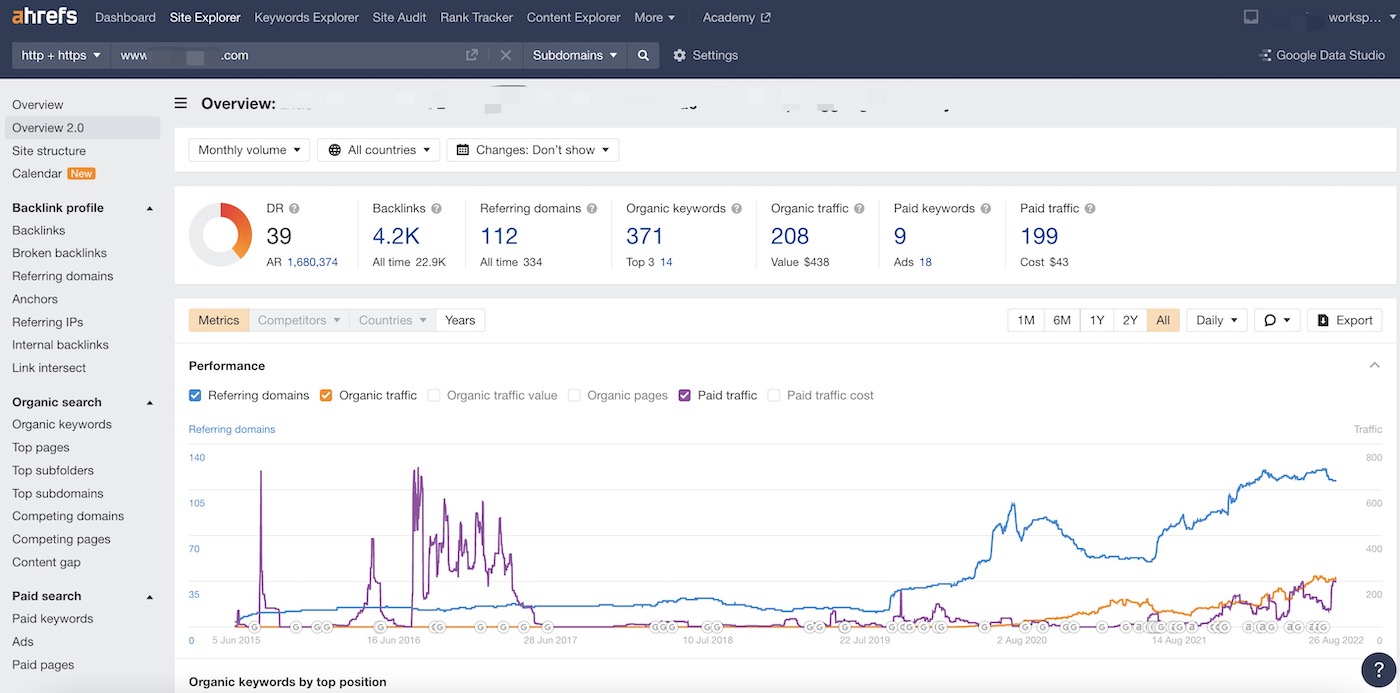Viewport: 1400px width, 693px height.
Task: Click the DR donut chart
Action: (x=222, y=235)
